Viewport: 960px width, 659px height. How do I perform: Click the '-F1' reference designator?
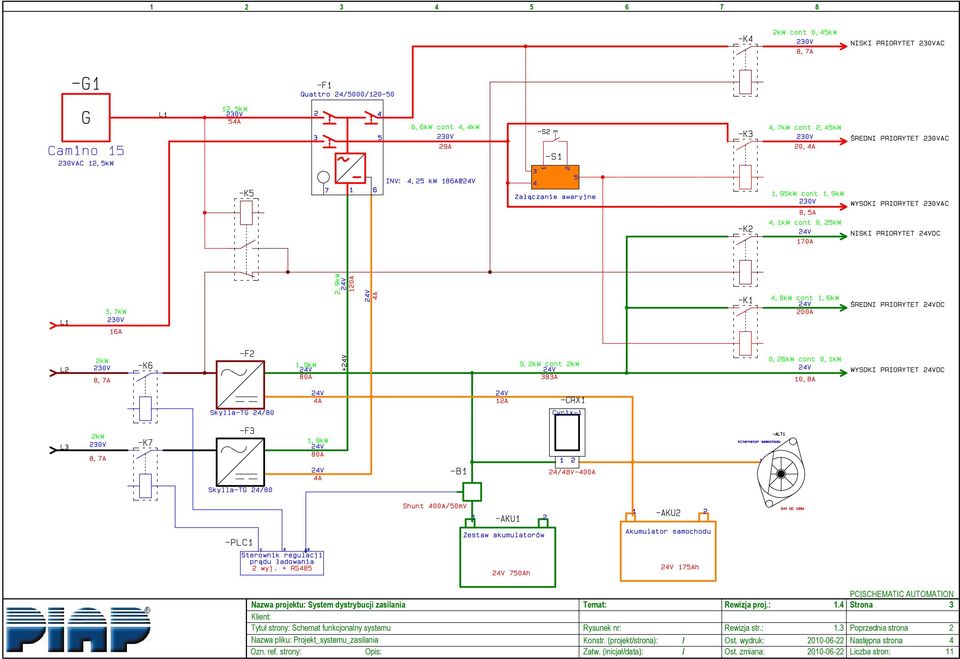[x=324, y=85]
